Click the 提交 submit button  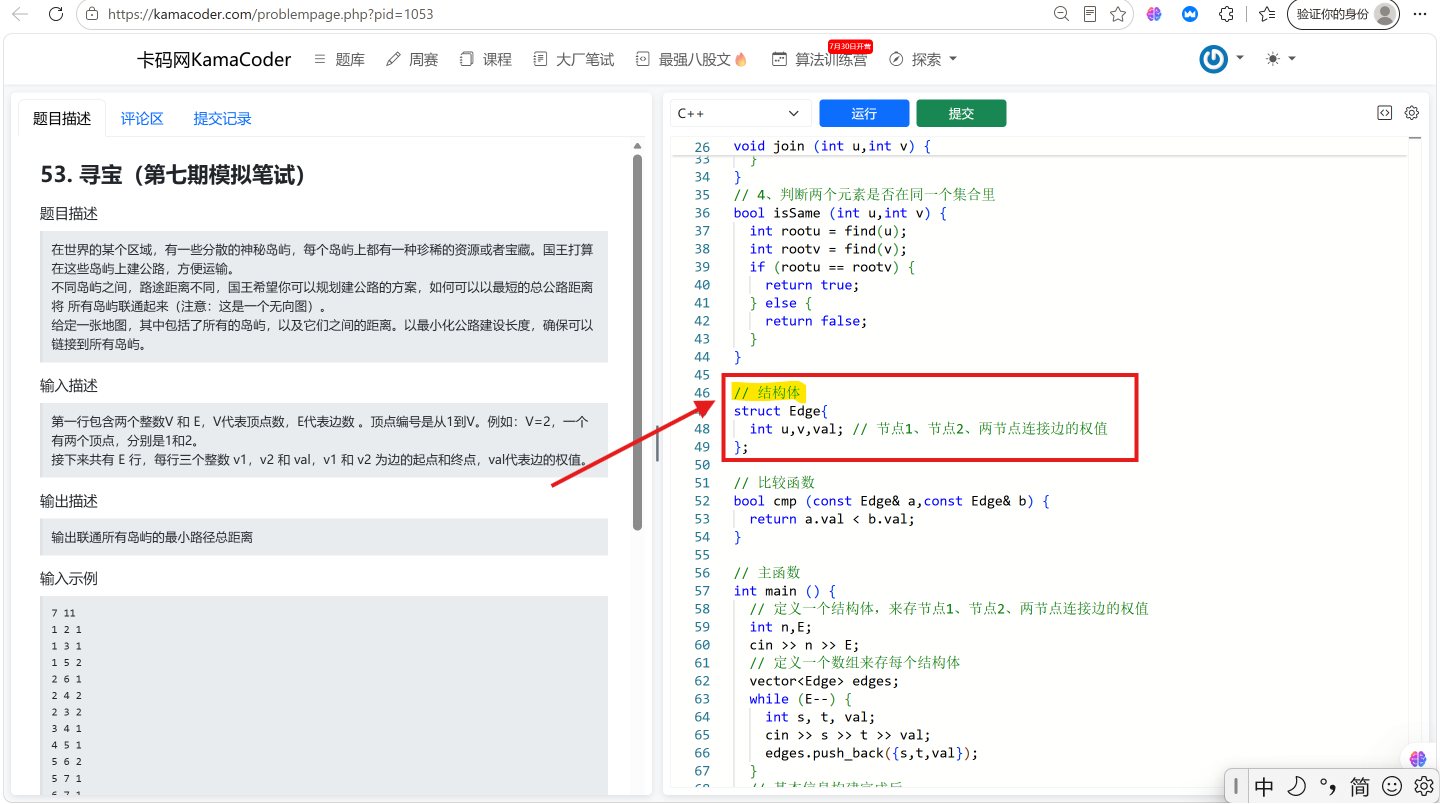(961, 113)
